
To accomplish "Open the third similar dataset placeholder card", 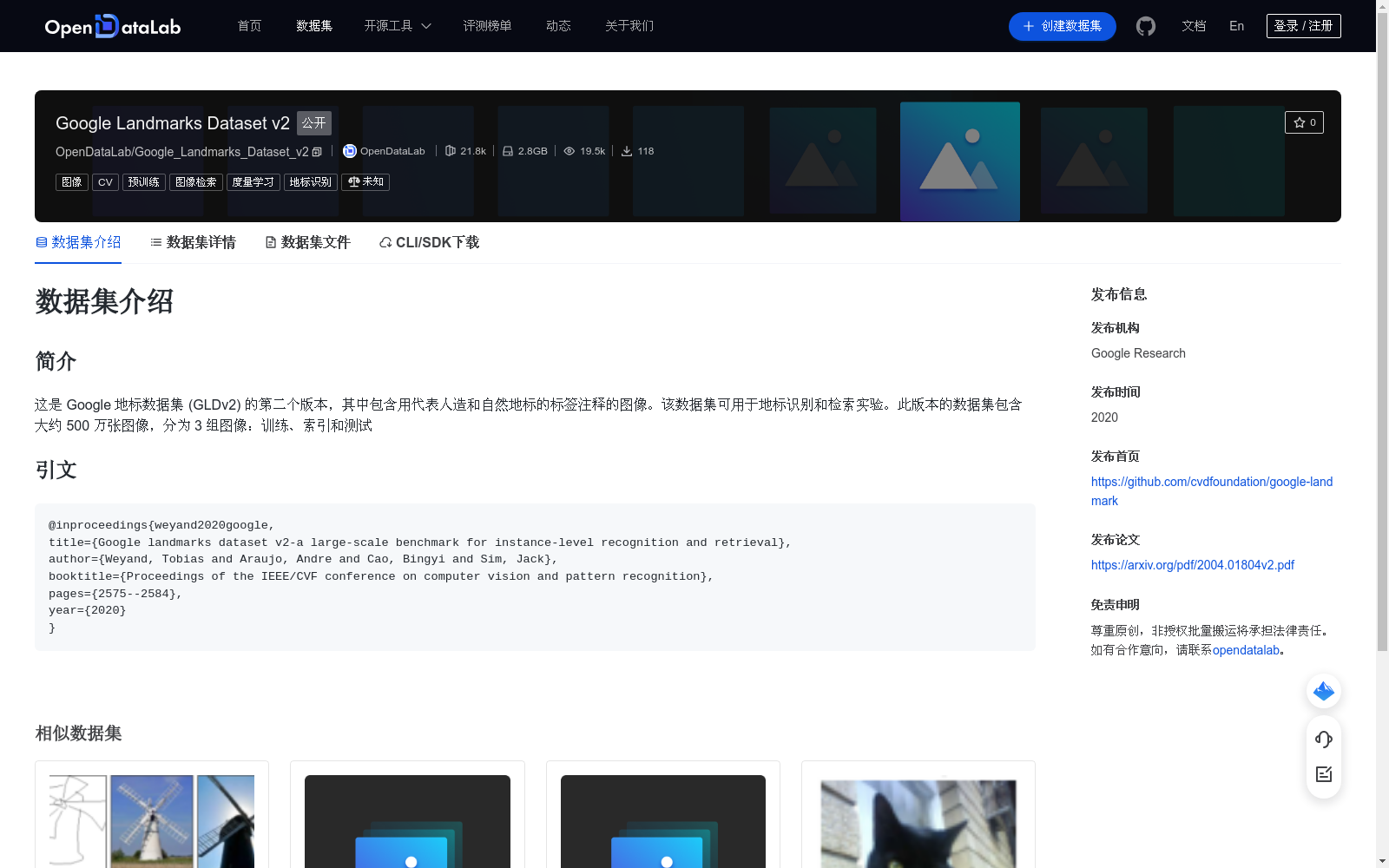I will pos(663,815).
